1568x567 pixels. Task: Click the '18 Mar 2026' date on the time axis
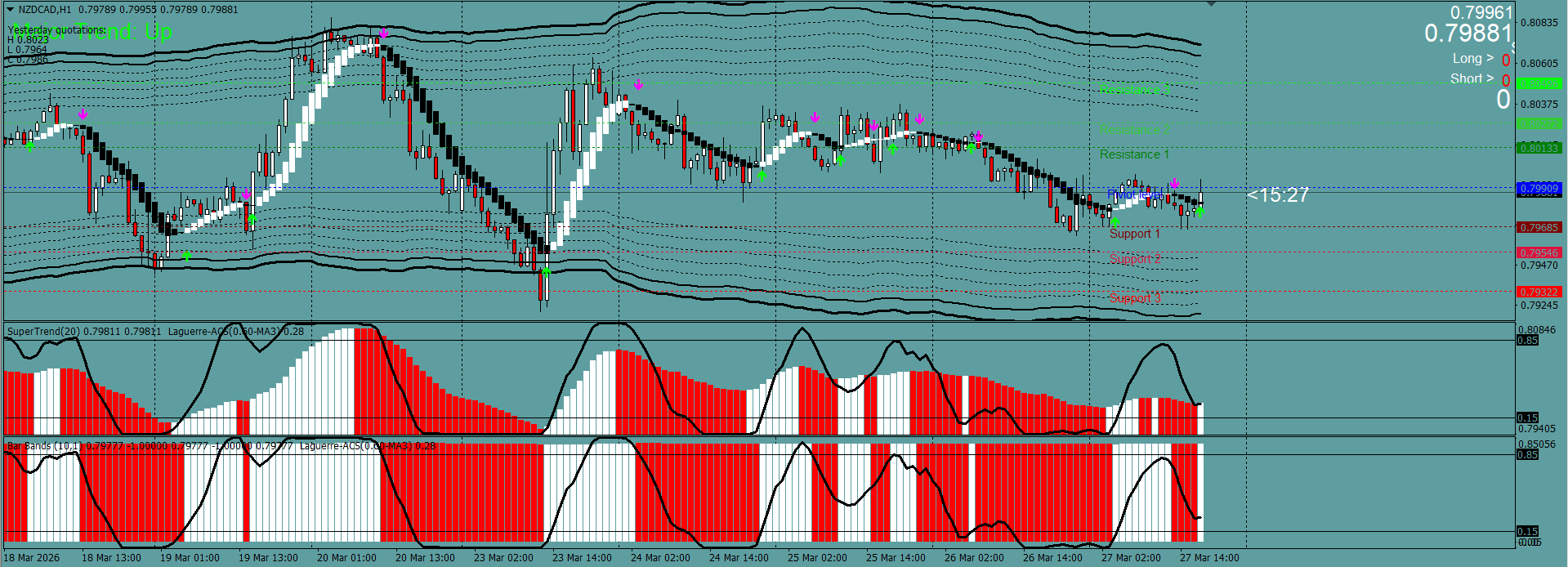32,558
